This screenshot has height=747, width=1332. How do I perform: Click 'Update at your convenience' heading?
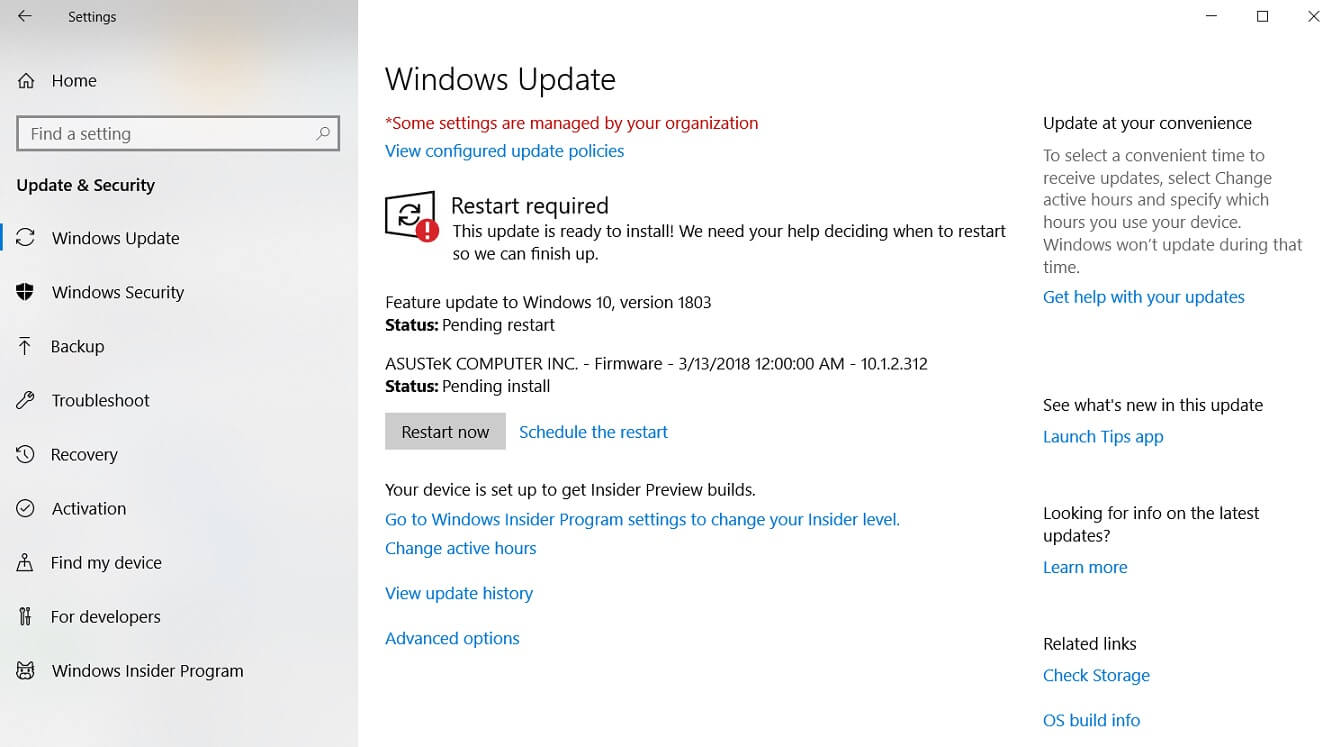(1147, 123)
